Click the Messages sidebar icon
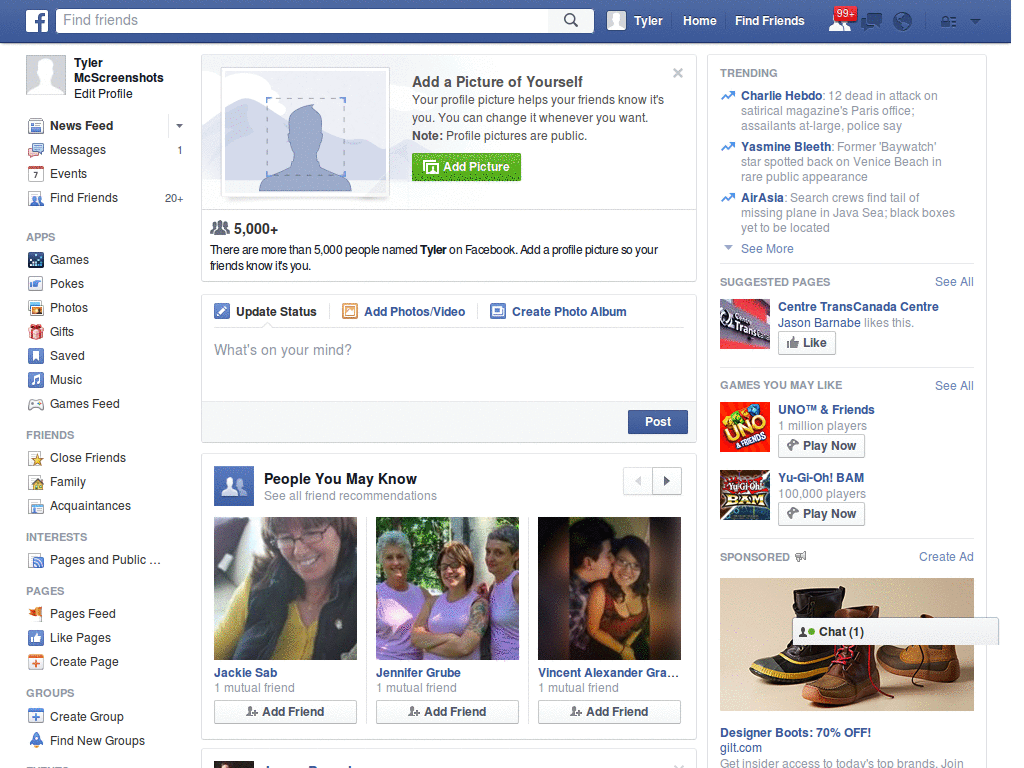Screen dimensions: 1024x768 (36, 150)
